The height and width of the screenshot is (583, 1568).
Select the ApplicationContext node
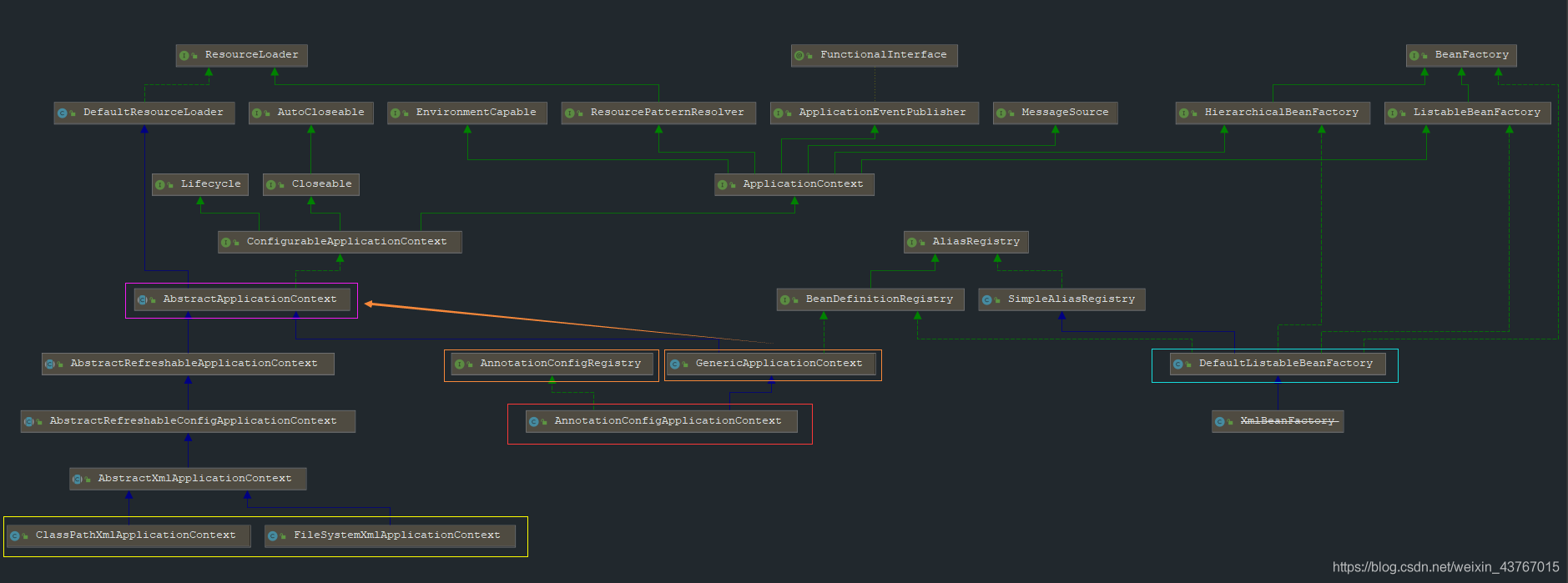(794, 184)
